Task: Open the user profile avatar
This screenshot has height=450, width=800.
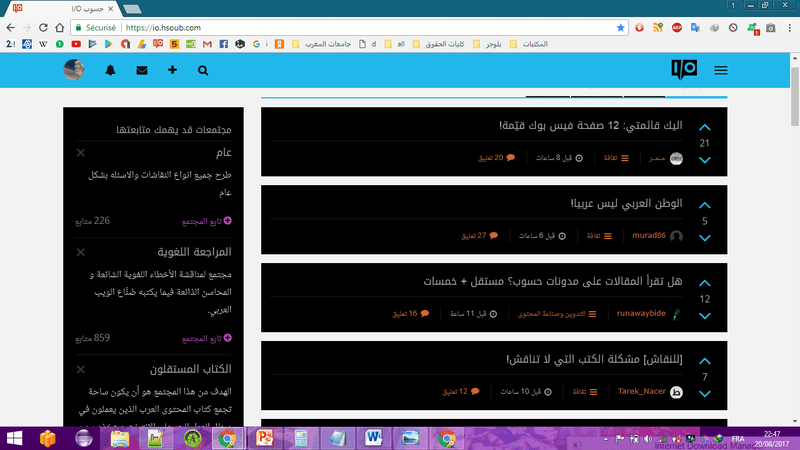Action: pos(74,70)
